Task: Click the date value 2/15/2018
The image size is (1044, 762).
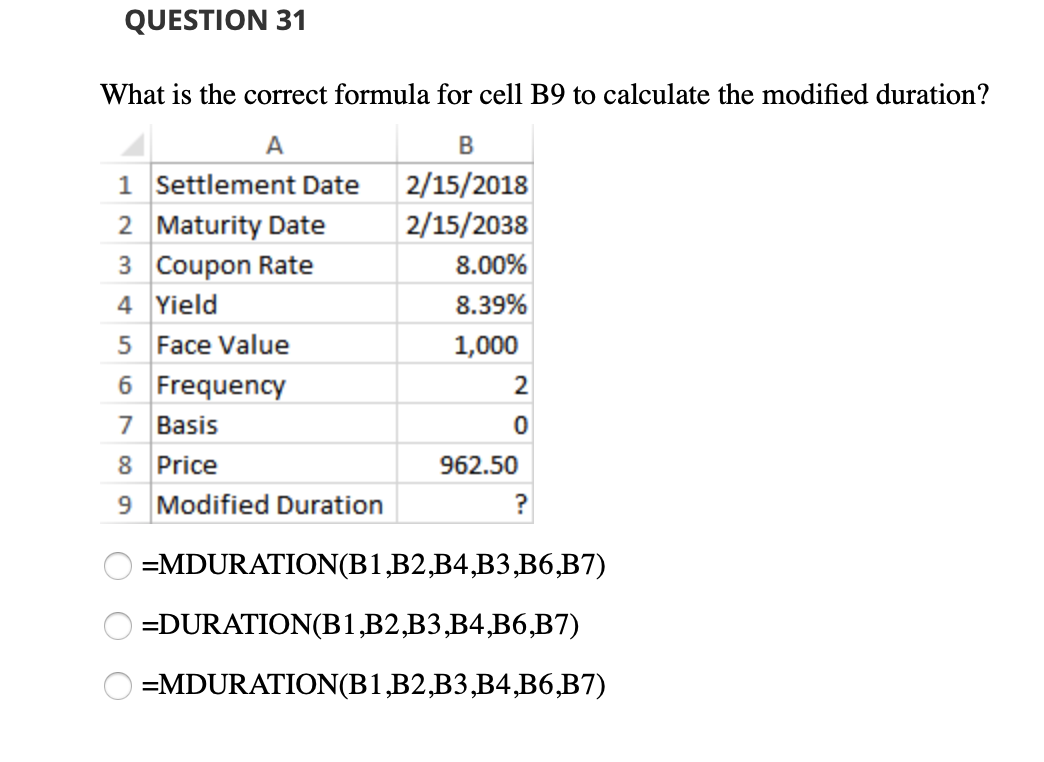Action: 465,185
